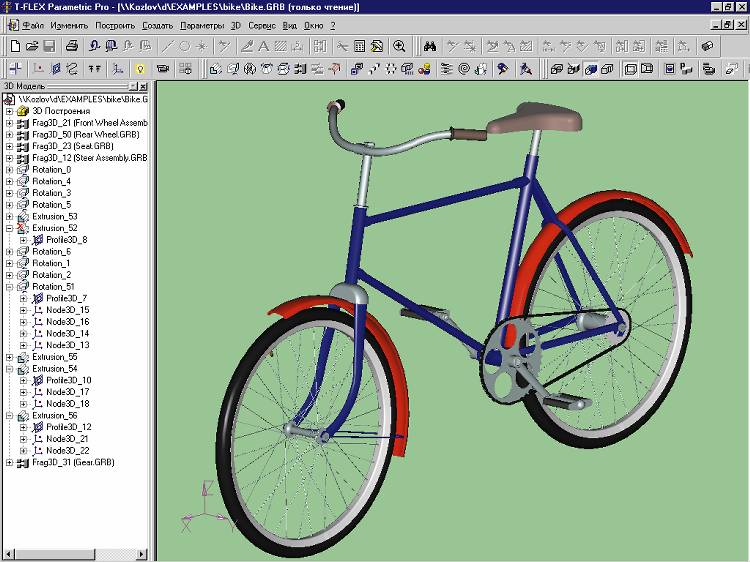
Task: Open the 3D menu
Action: point(236,25)
